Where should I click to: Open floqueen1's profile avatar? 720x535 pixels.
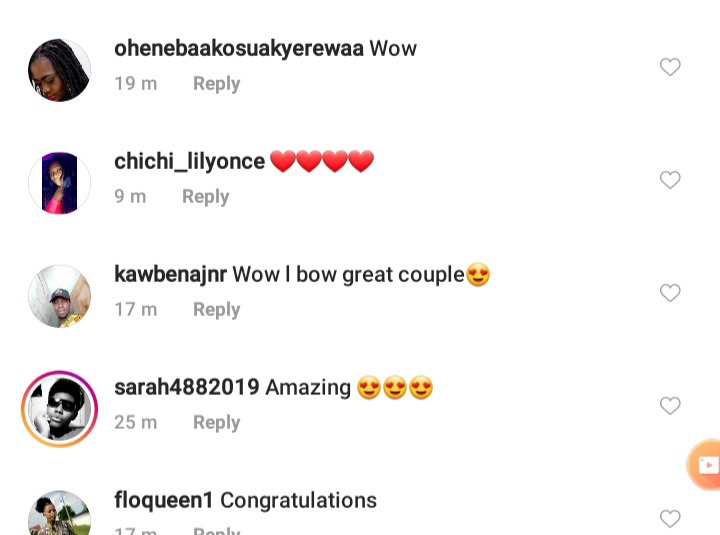point(59,513)
